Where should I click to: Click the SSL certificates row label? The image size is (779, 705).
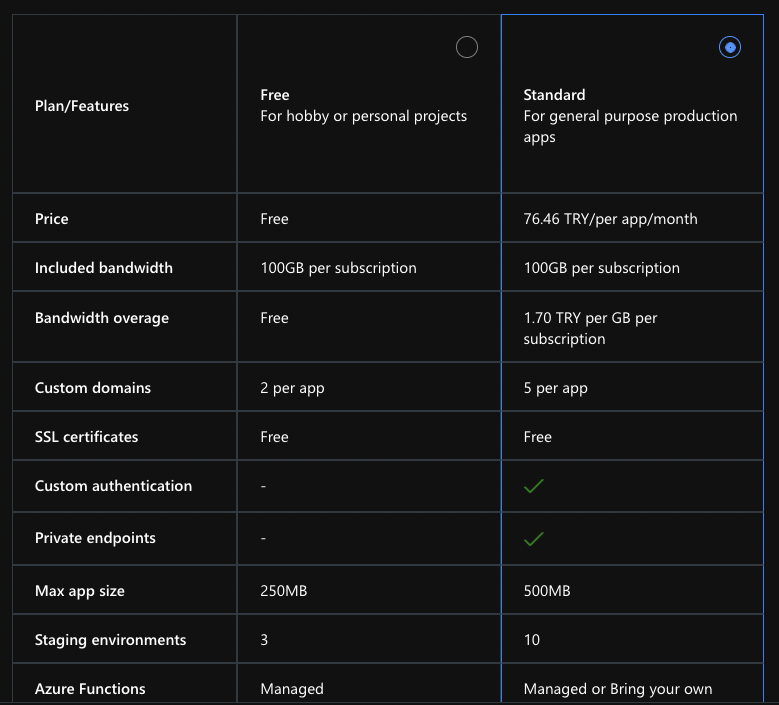tap(86, 437)
